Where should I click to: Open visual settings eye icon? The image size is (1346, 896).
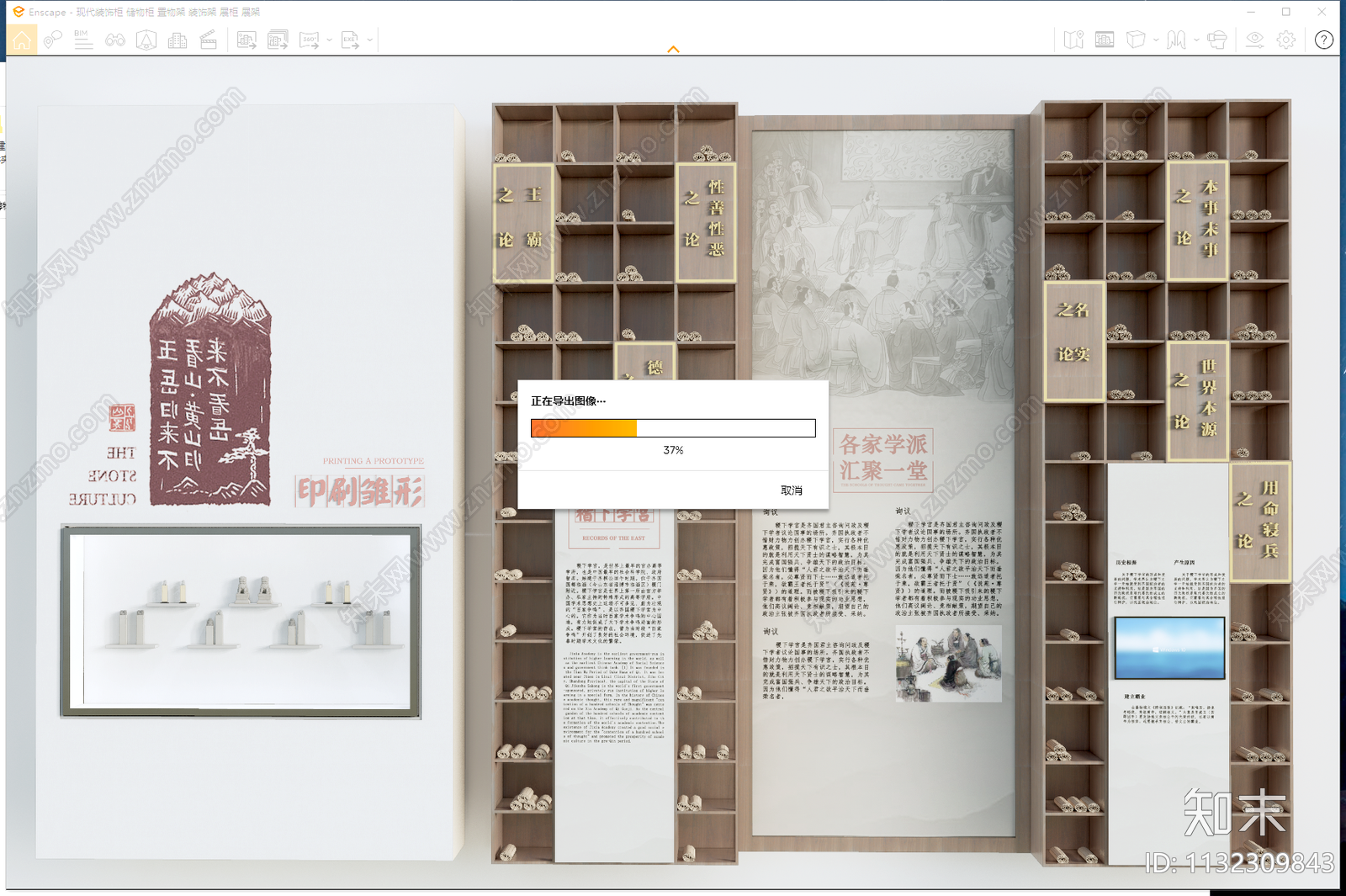tap(1254, 40)
